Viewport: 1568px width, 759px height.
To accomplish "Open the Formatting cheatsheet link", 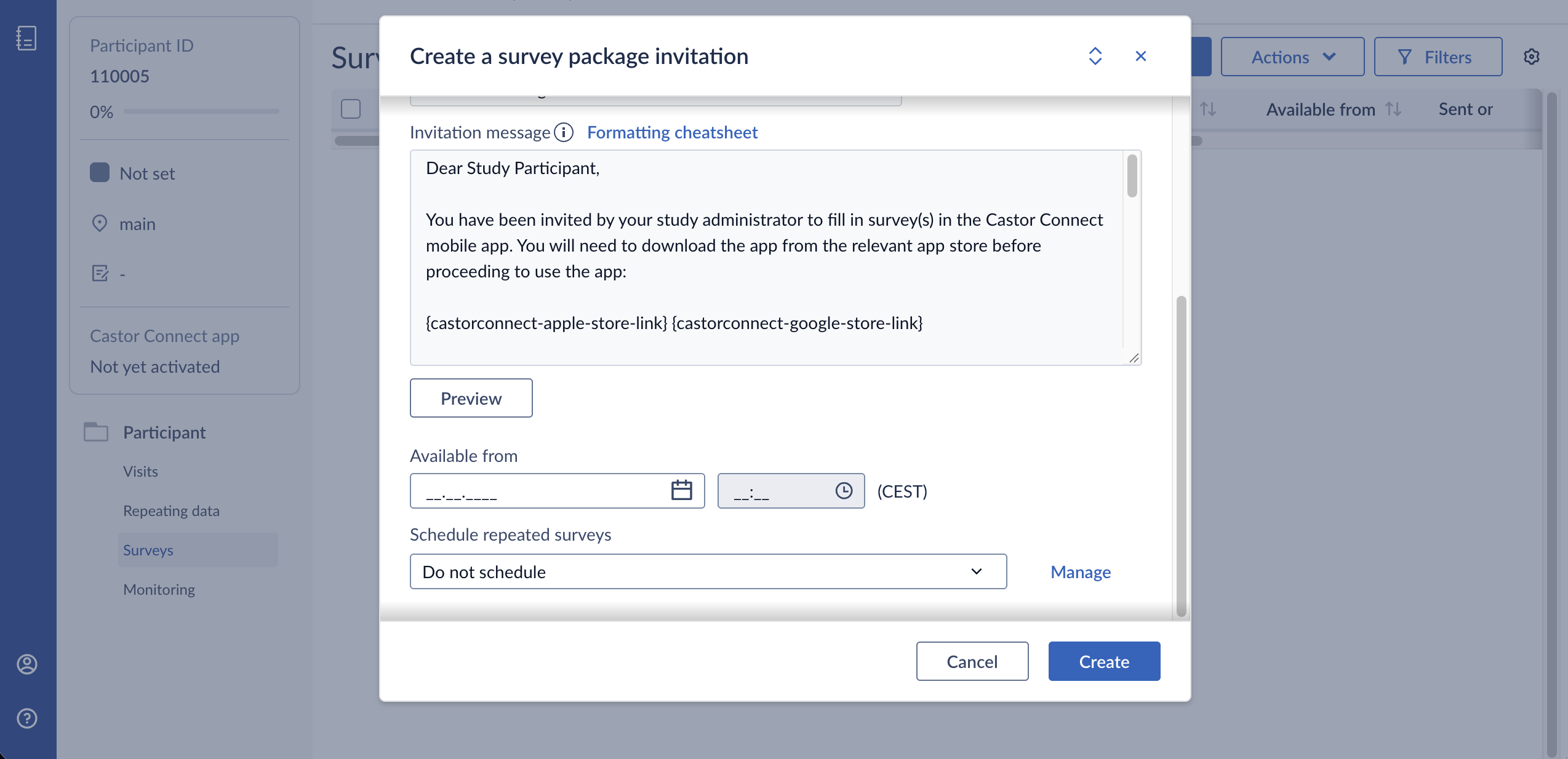I will pyautogui.click(x=672, y=132).
